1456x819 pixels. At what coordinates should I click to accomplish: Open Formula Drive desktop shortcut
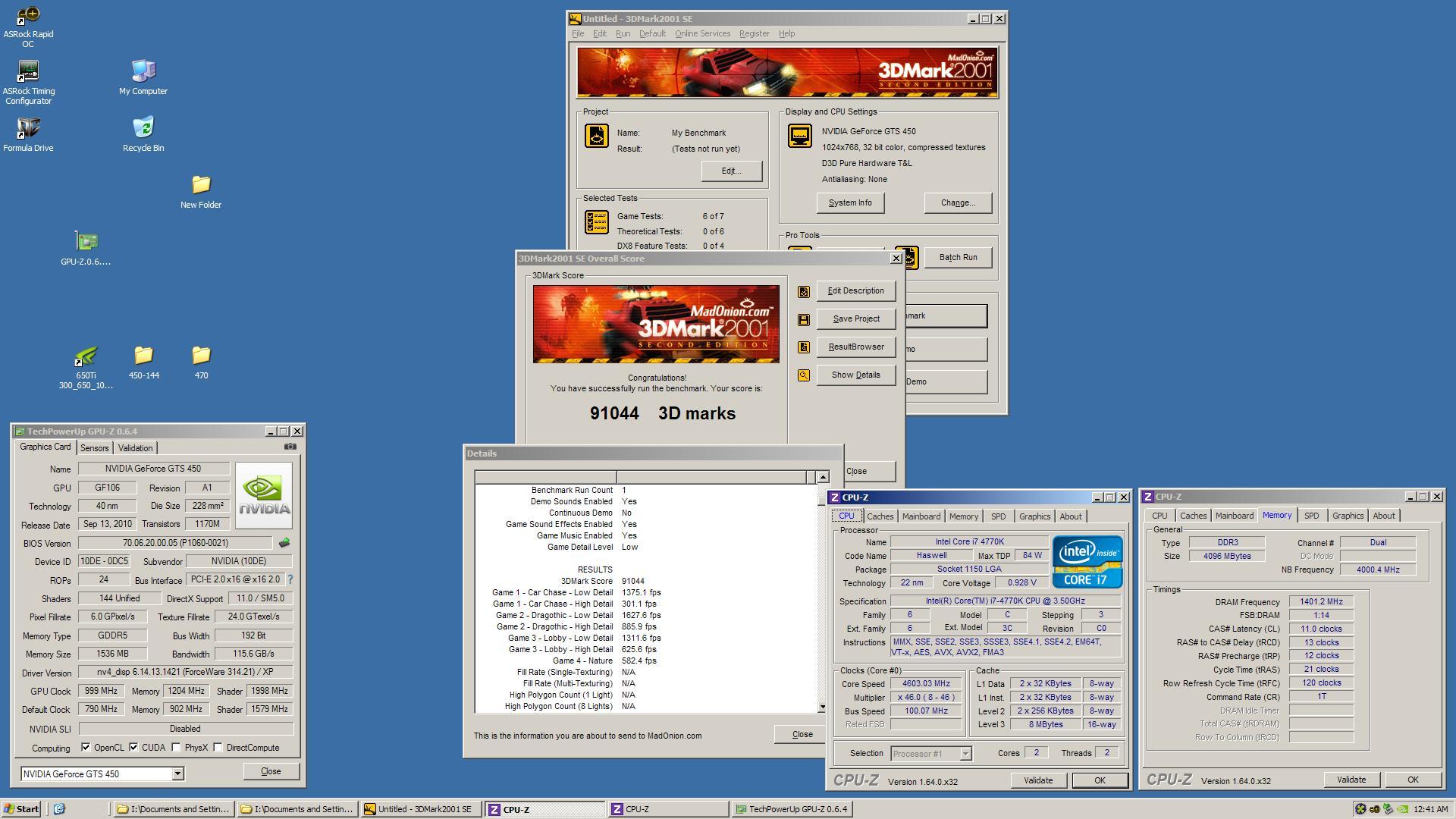click(x=28, y=135)
